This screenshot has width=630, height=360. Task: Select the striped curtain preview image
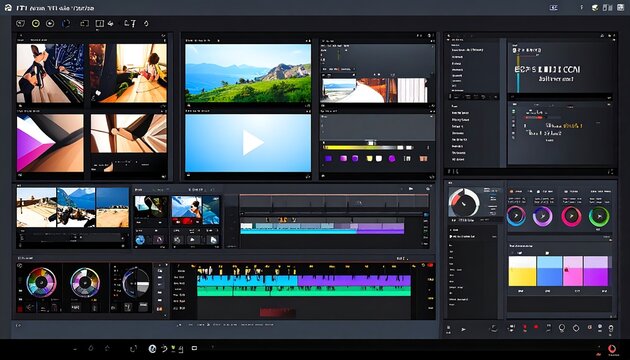[x=412, y=90]
